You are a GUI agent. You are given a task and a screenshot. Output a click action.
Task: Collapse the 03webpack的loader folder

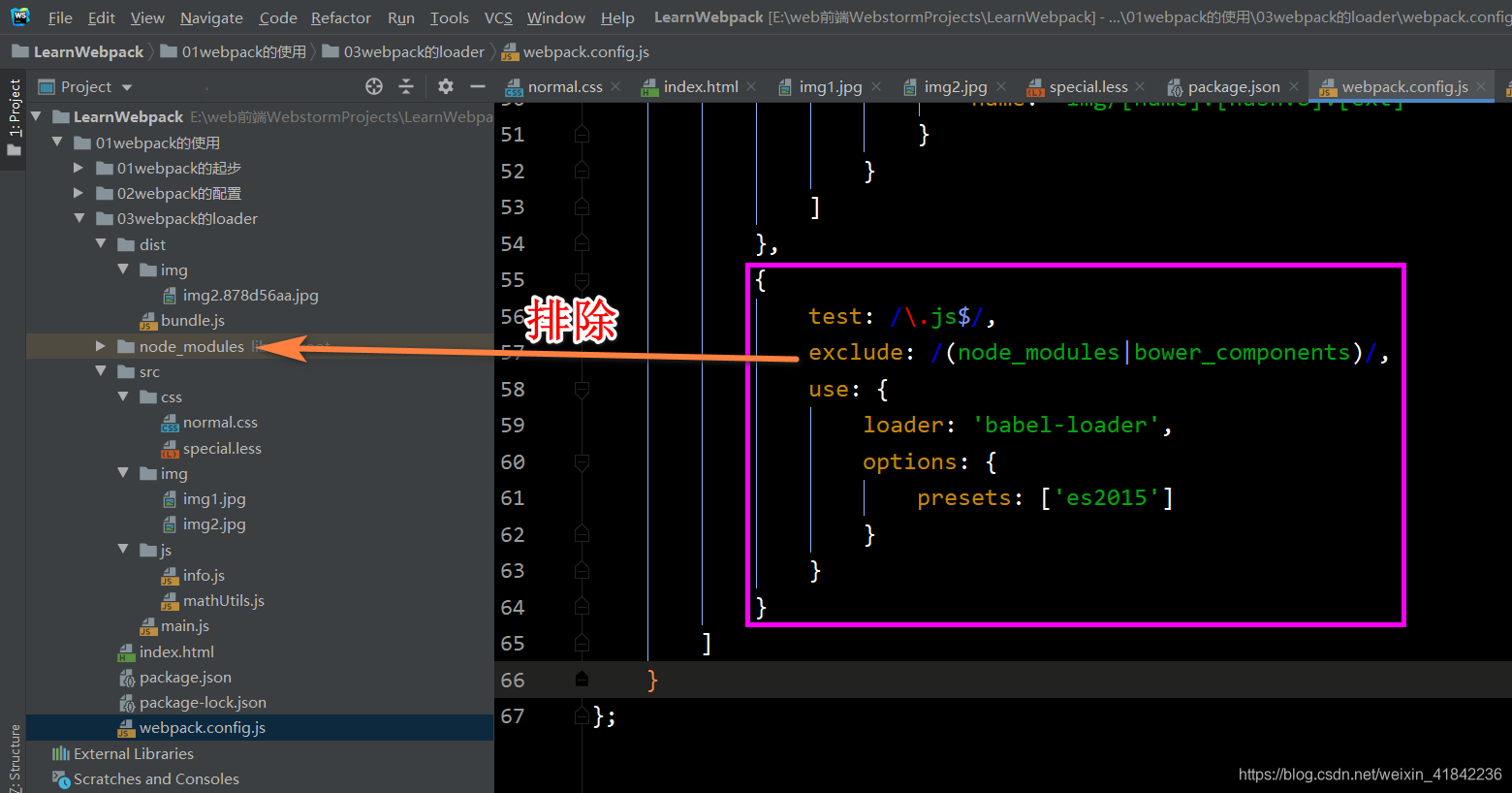(x=79, y=218)
